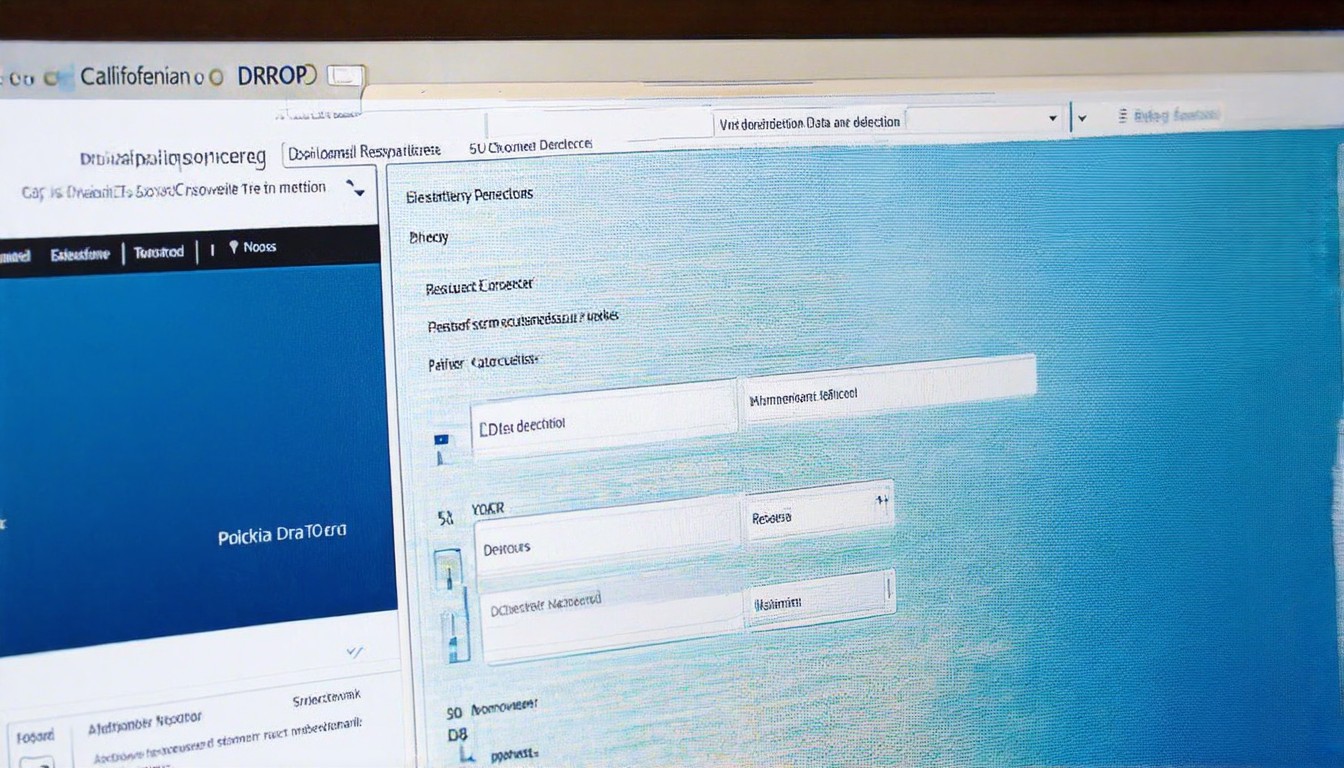1344x768 pixels.
Task: Select the Tonsrod item in dark bar
Action: click(159, 252)
